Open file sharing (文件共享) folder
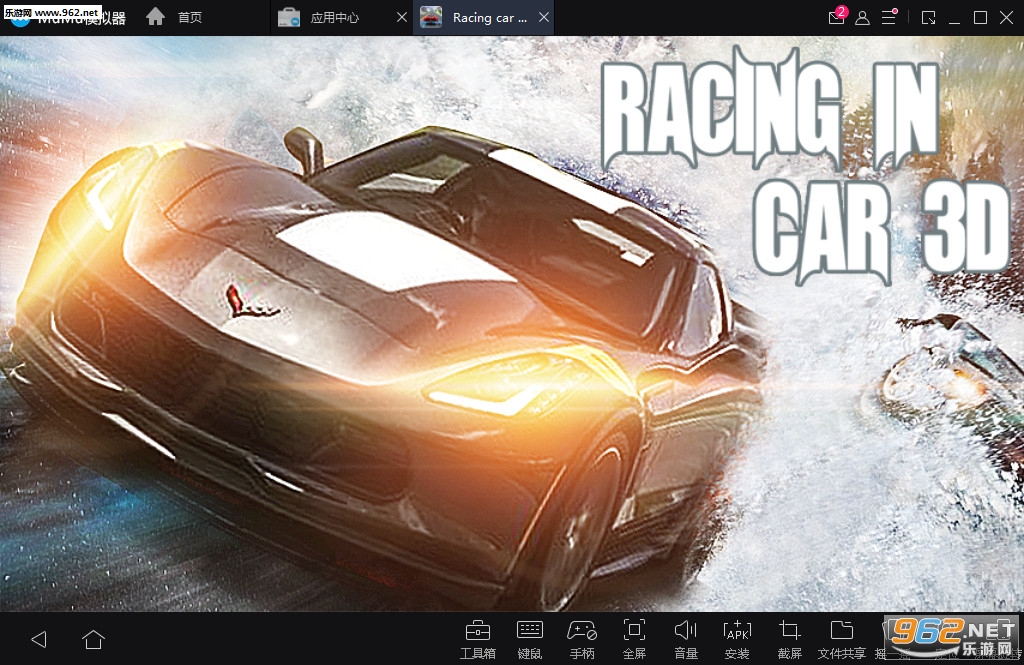The image size is (1024, 665). coord(841,637)
